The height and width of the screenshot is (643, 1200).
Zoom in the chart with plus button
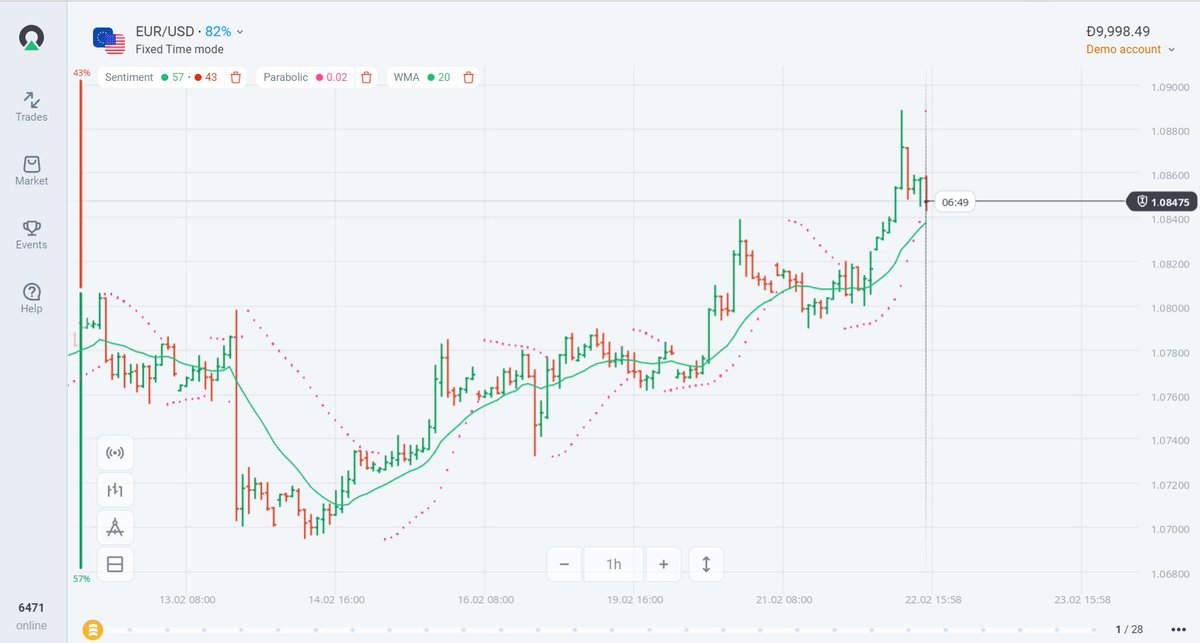pos(663,564)
